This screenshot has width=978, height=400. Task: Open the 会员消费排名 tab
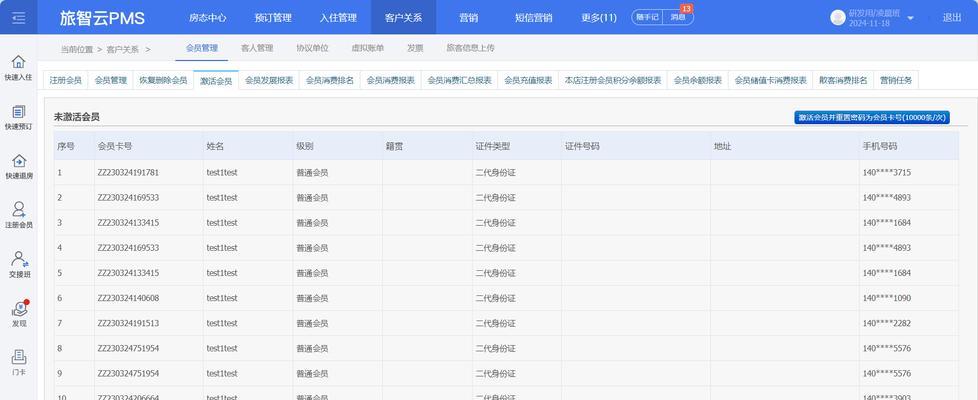pos(330,80)
